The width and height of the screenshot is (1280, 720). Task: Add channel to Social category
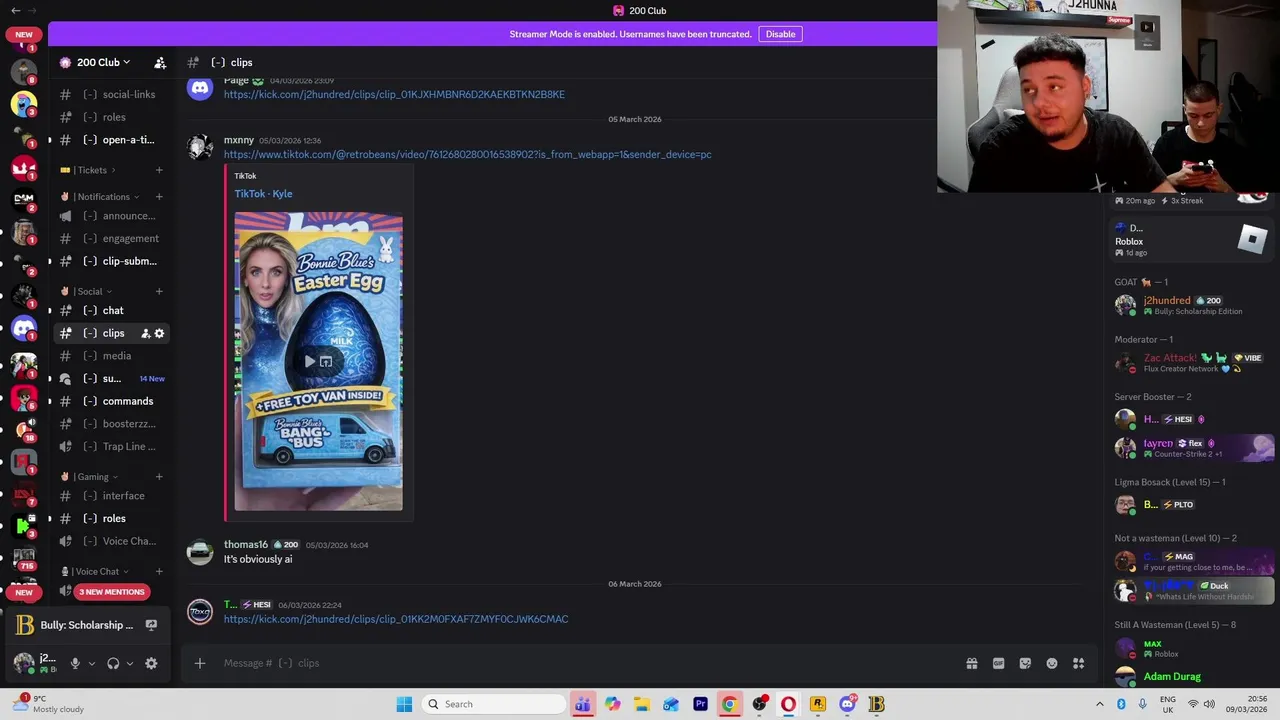pyautogui.click(x=159, y=292)
